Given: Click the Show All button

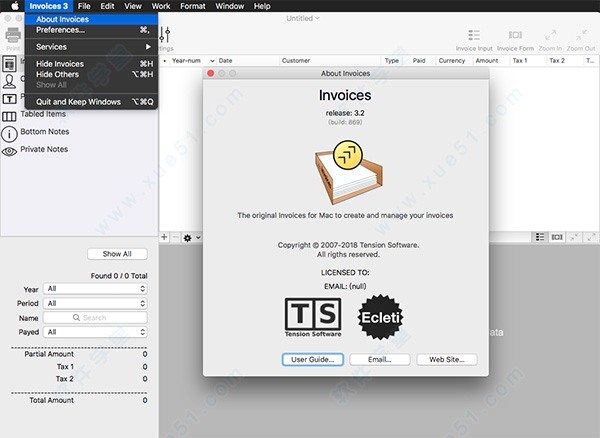Looking at the screenshot, I should 117,254.
